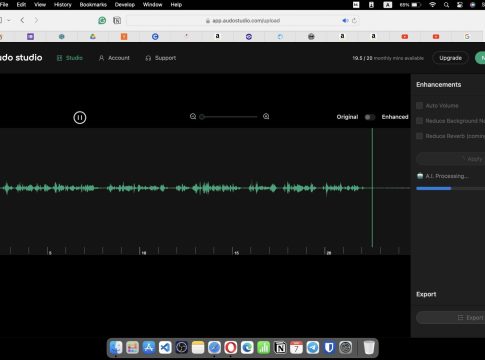Click the Apply enhancements button
485x360 pixels.
click(x=451, y=159)
